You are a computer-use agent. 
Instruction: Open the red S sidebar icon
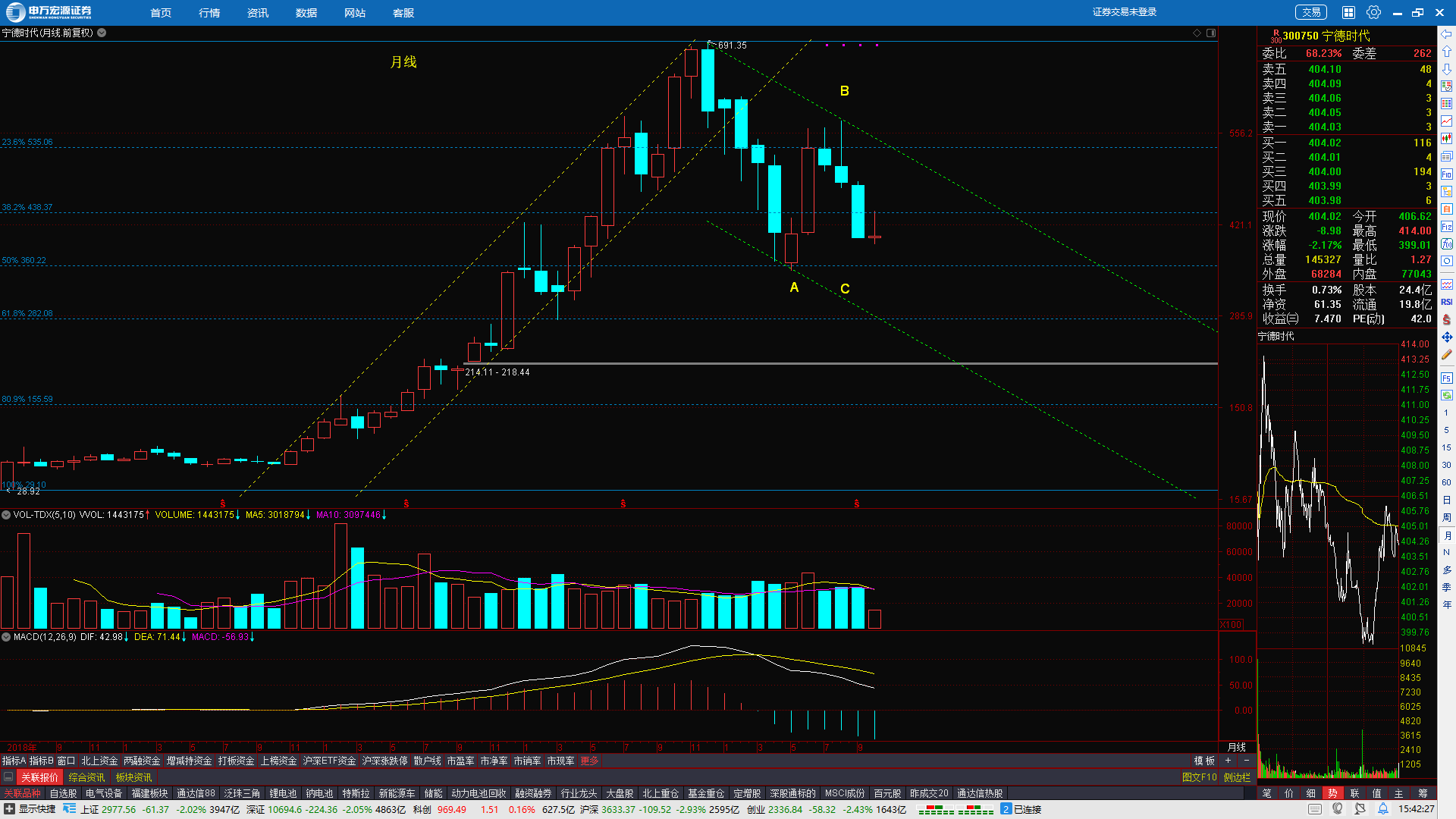pyautogui.click(x=1446, y=319)
